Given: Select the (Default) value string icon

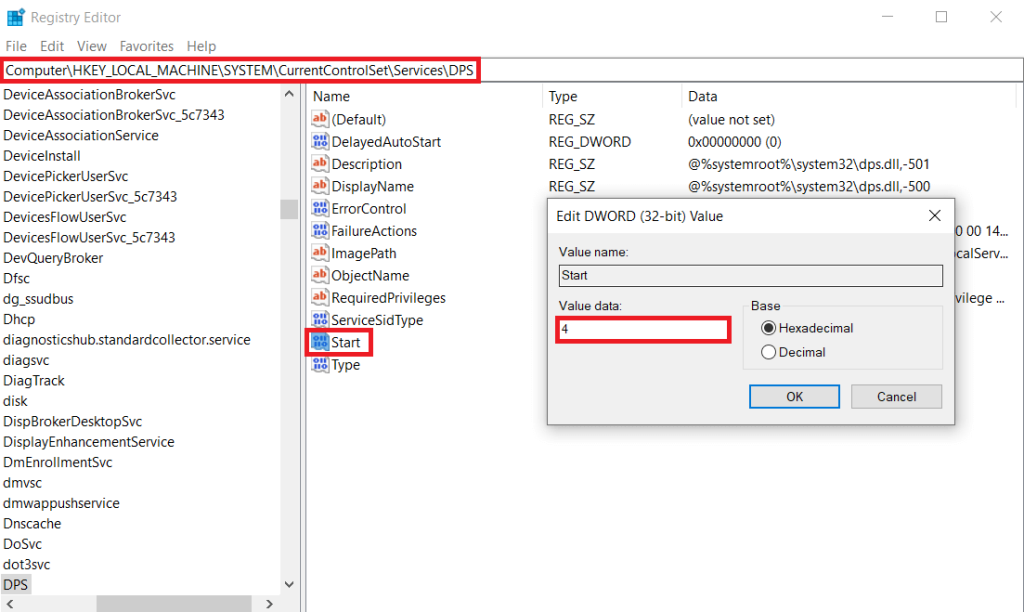Looking at the screenshot, I should pos(319,119).
